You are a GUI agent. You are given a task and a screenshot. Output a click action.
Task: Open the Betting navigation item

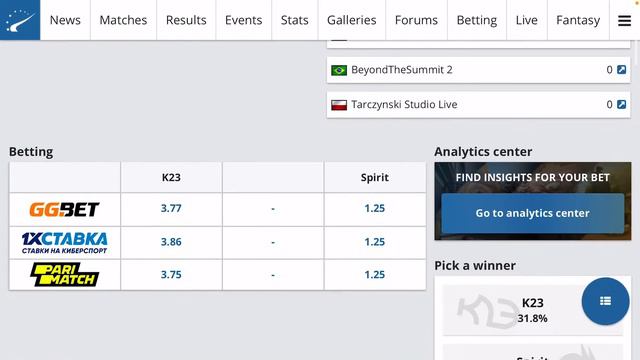click(x=477, y=20)
